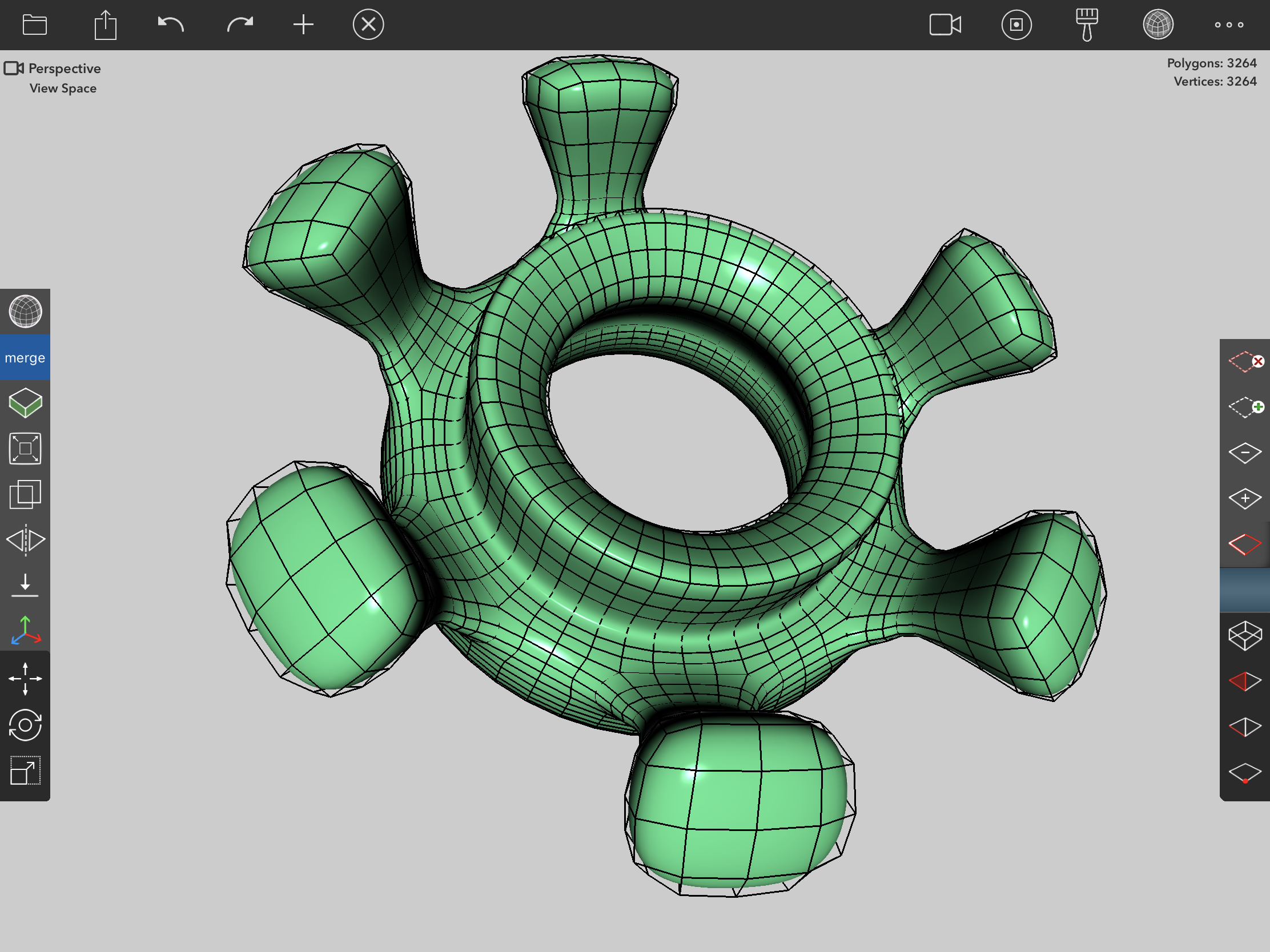Image resolution: width=1270 pixels, height=952 pixels.
Task: Open the file browser folder icon
Action: (x=34, y=25)
